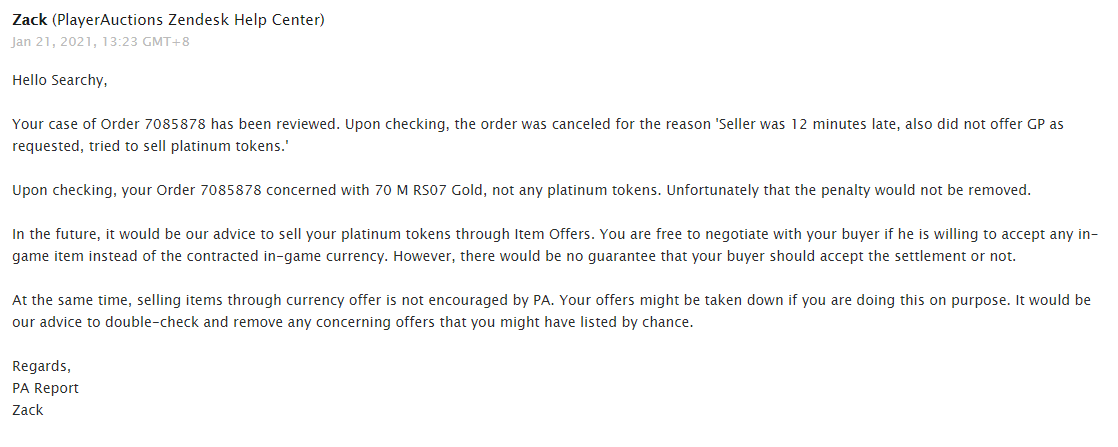This screenshot has width=1118, height=447.
Task: Click the 'Hello Searchy,' greeting line
Action: (x=59, y=81)
